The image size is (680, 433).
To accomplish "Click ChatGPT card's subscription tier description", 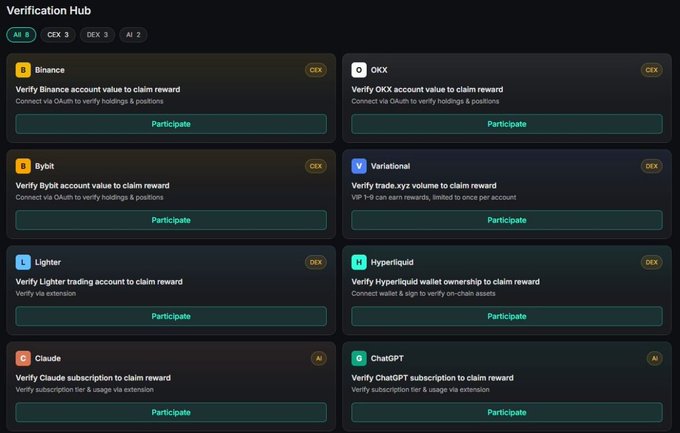I will click(420, 390).
